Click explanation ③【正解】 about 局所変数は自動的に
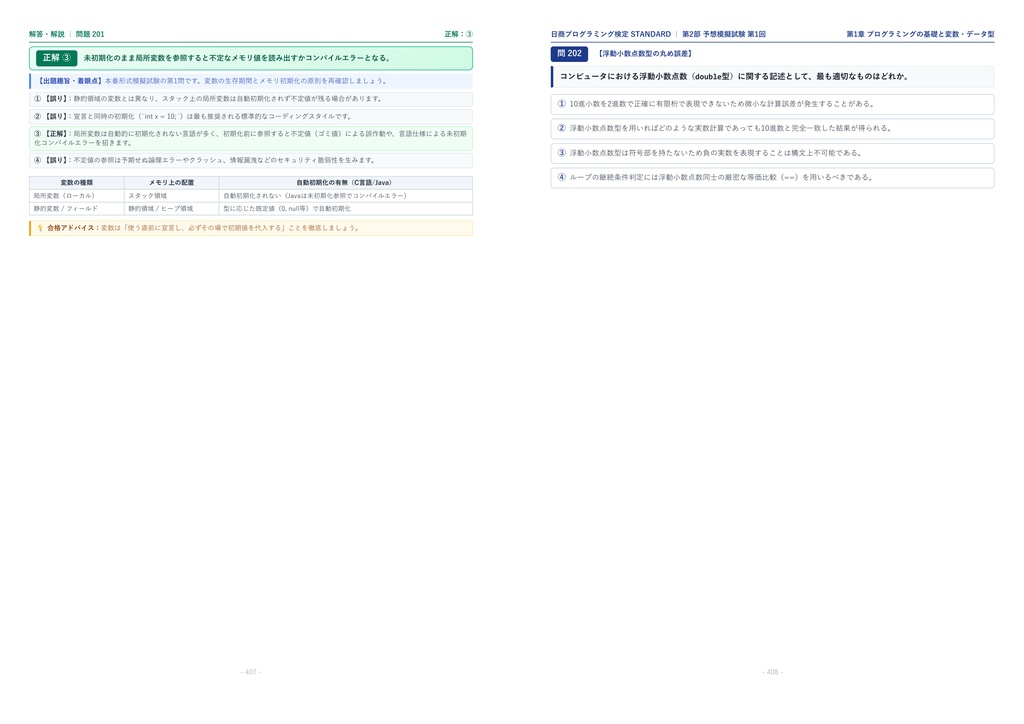The height and width of the screenshot is (724, 1024). (x=251, y=138)
